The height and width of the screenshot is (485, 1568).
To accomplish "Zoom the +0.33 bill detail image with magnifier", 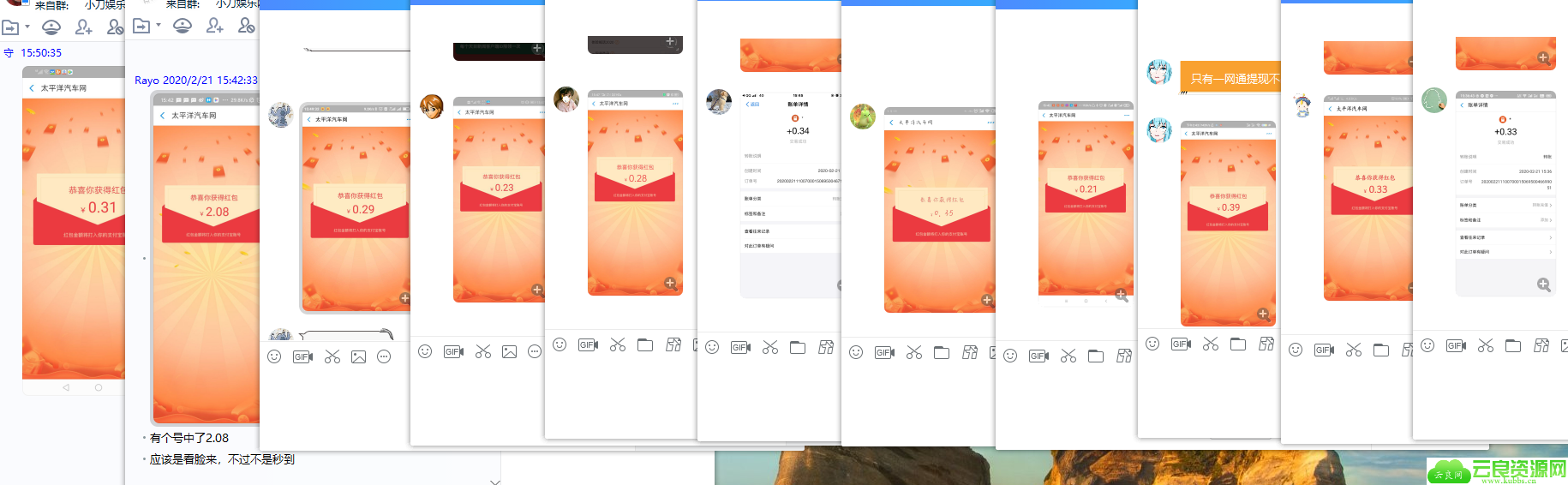I will point(1543,284).
